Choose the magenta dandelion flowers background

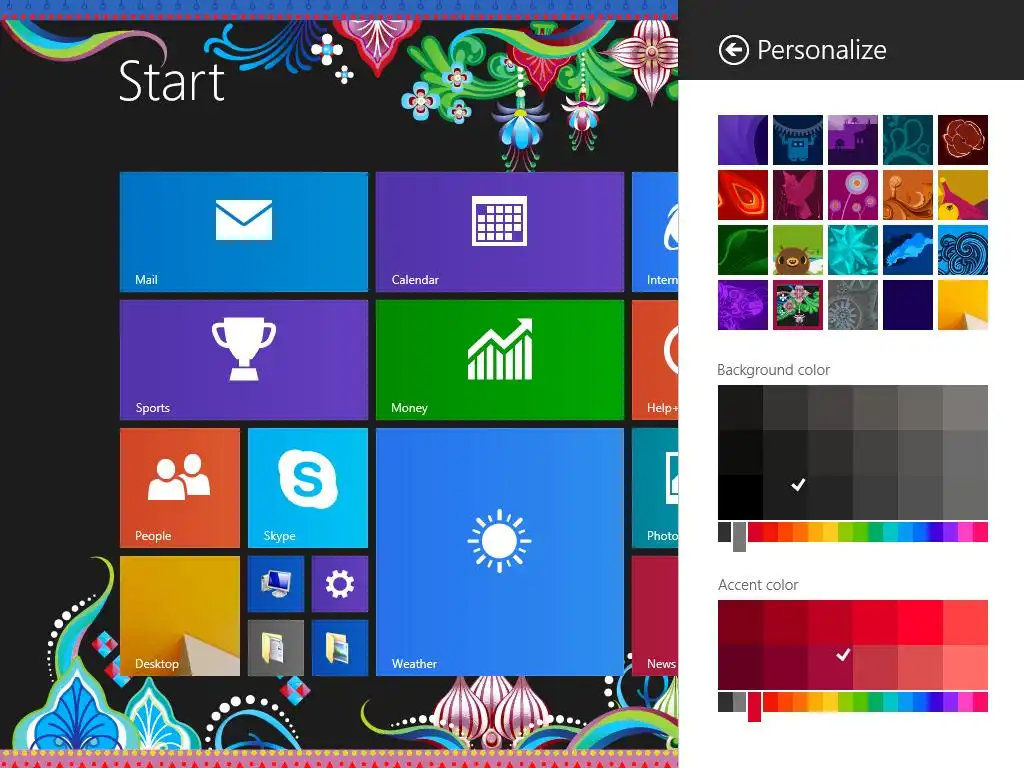click(x=853, y=195)
